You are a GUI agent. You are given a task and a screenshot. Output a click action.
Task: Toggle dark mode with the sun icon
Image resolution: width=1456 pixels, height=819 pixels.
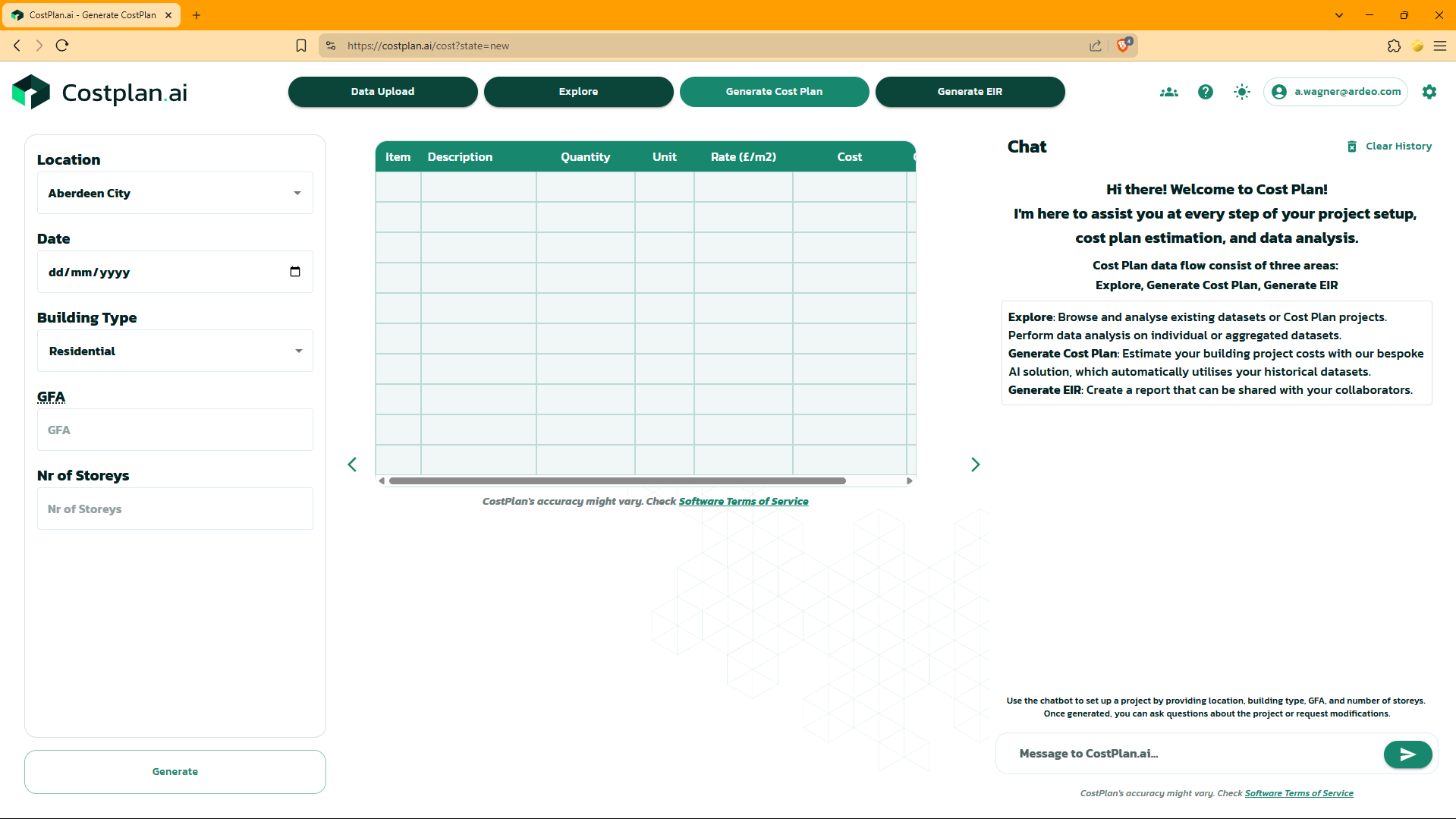pyautogui.click(x=1241, y=91)
